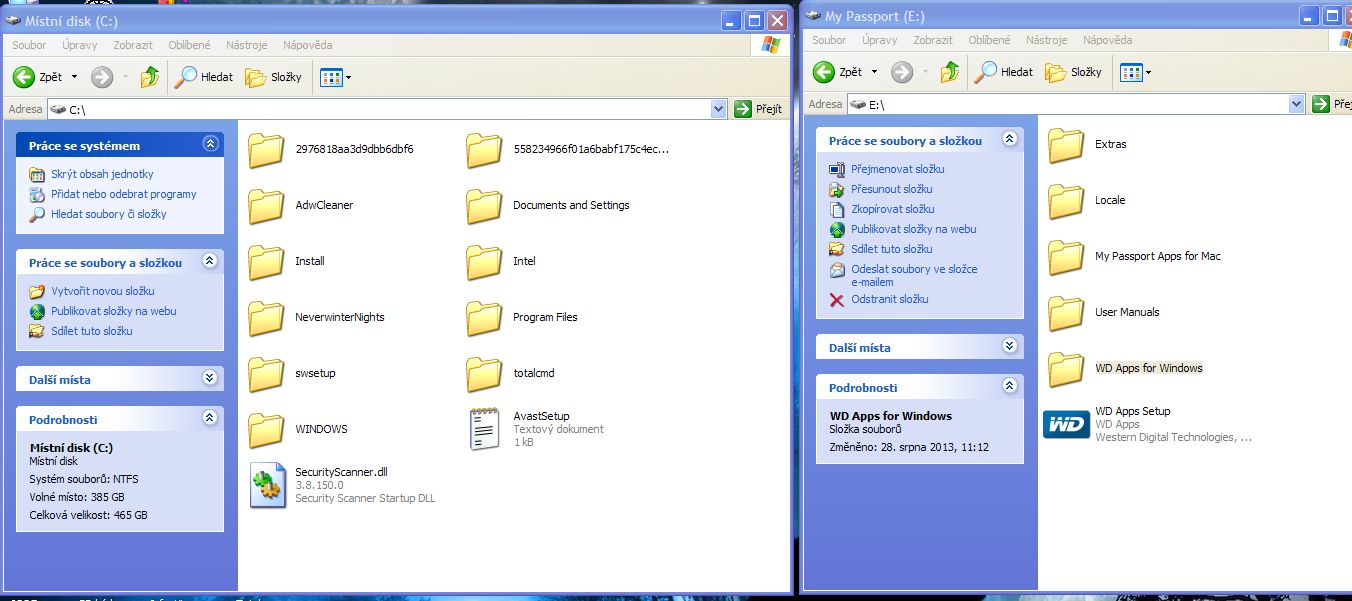Click Zpět back button in E: window
The width and height of the screenshot is (1352, 601).
[838, 72]
